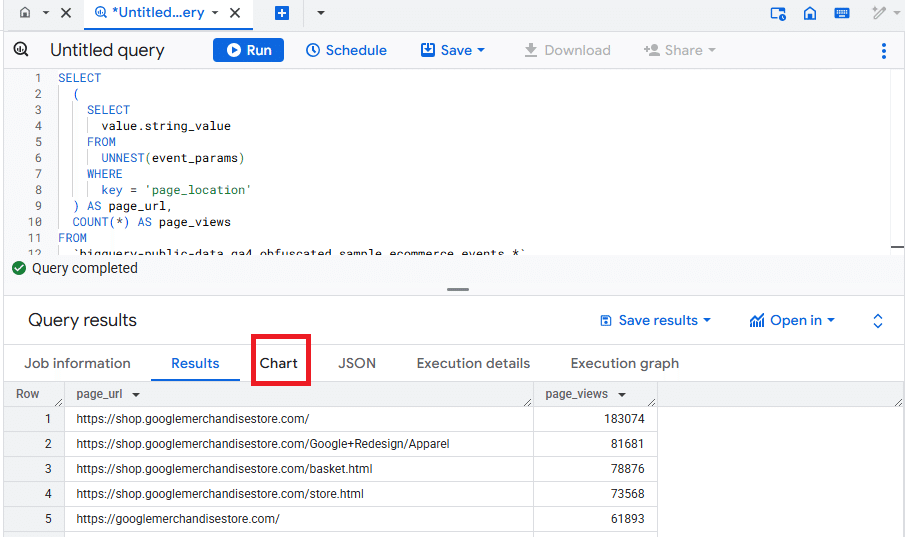905x537 pixels.
Task: Expand the Save dropdown
Action: click(x=453, y=50)
